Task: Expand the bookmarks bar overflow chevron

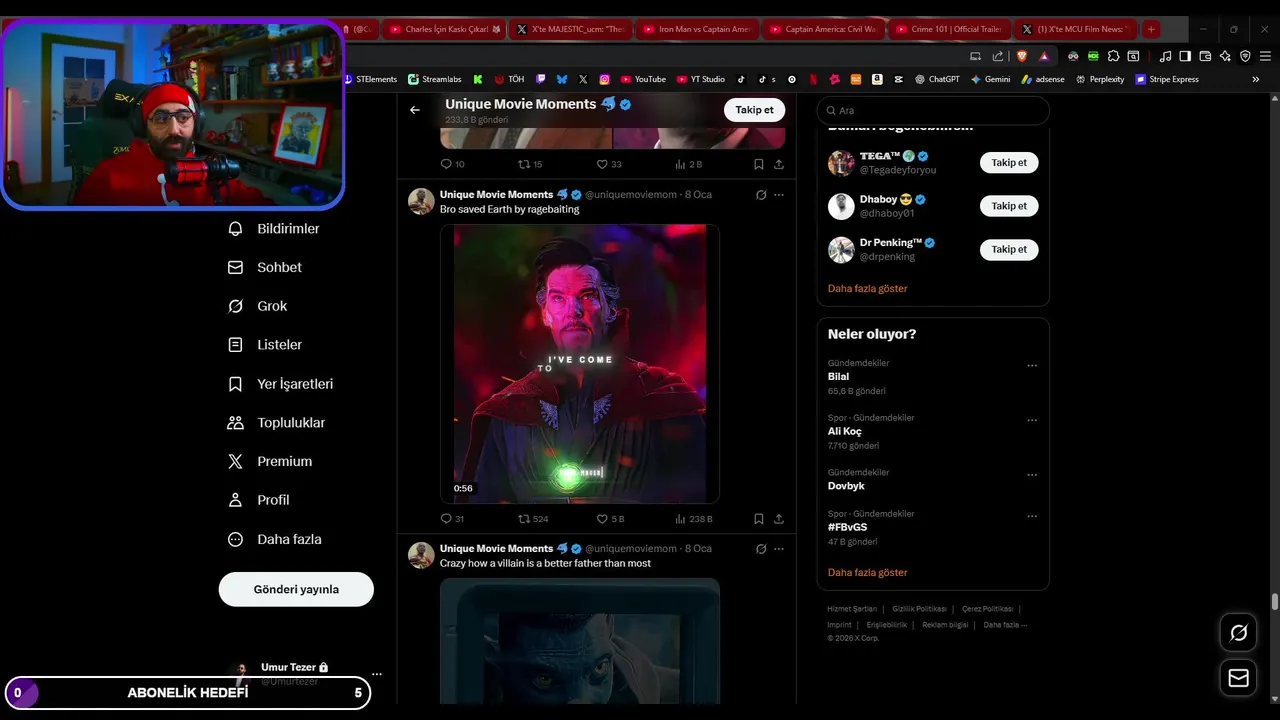Action: point(1256,79)
